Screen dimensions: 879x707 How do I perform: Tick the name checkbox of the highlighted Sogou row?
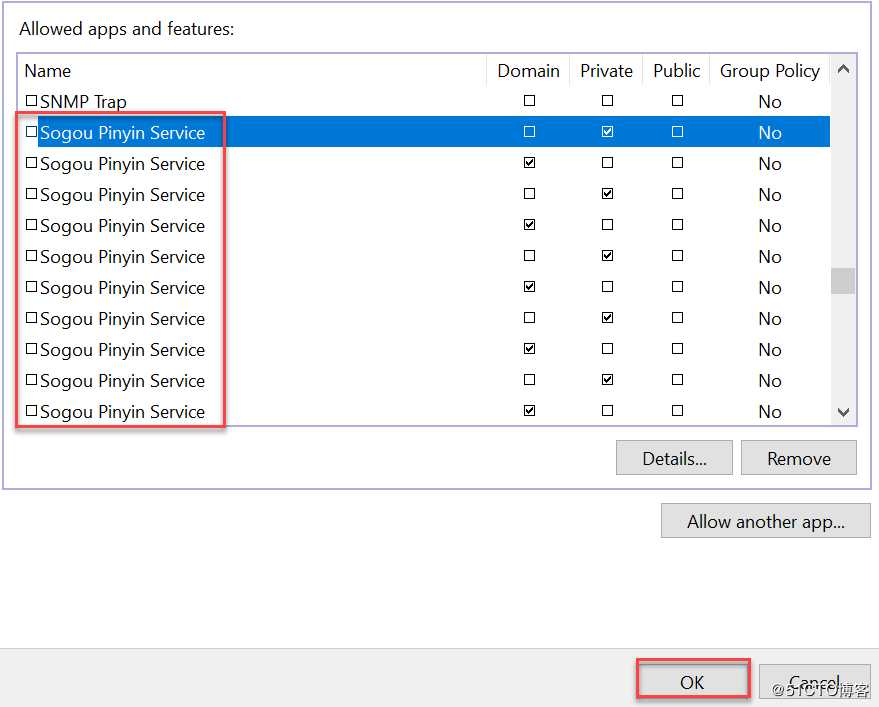coord(31,132)
